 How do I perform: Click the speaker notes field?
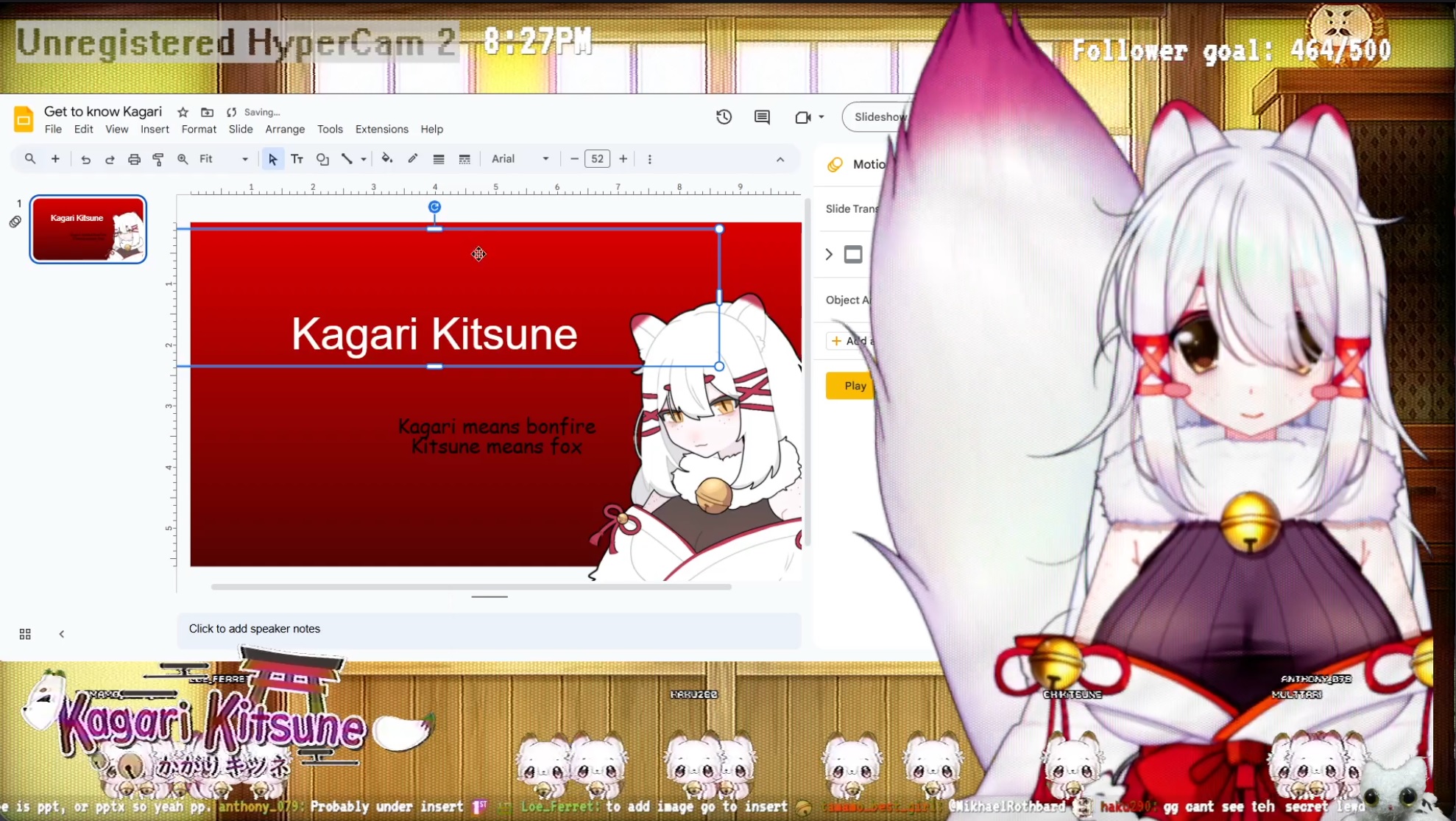click(489, 629)
